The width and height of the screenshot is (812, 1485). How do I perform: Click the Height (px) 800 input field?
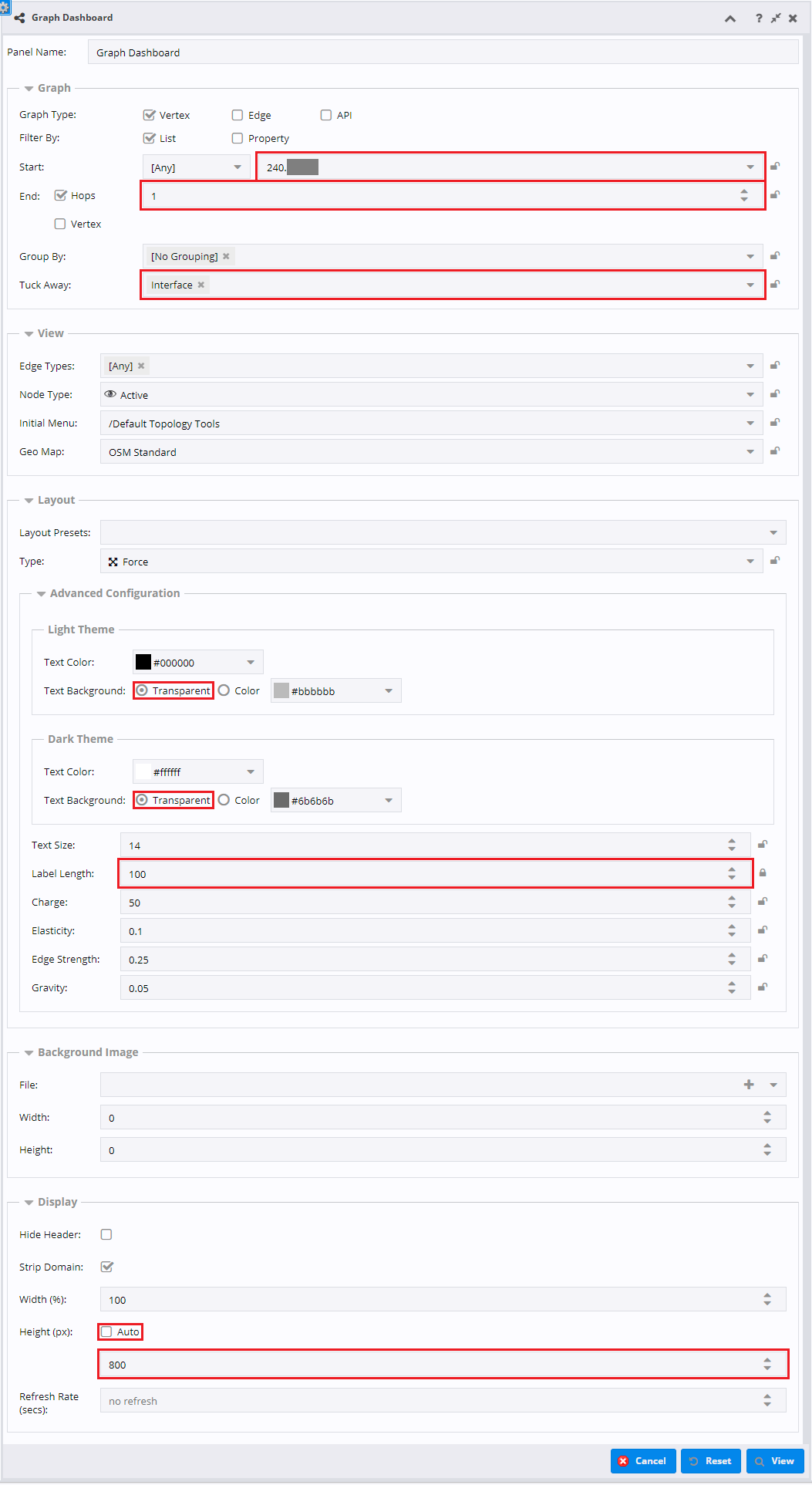pyautogui.click(x=443, y=1364)
